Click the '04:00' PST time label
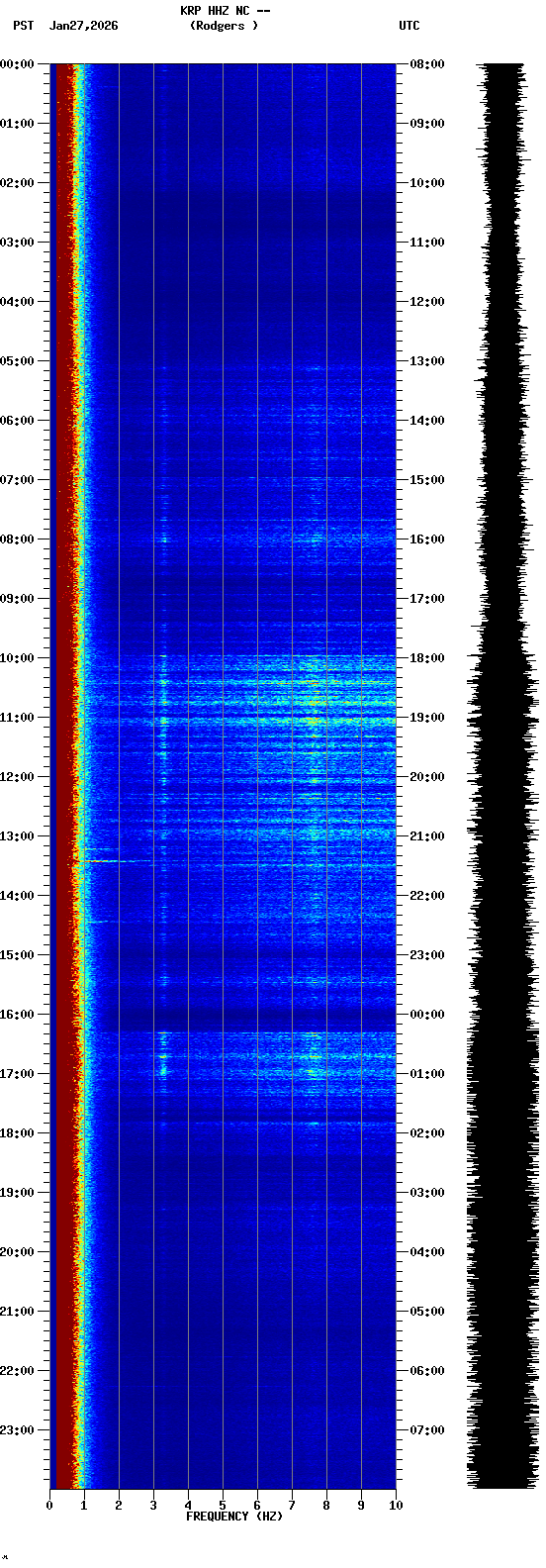This screenshot has width=546, height=1568. coord(17,302)
